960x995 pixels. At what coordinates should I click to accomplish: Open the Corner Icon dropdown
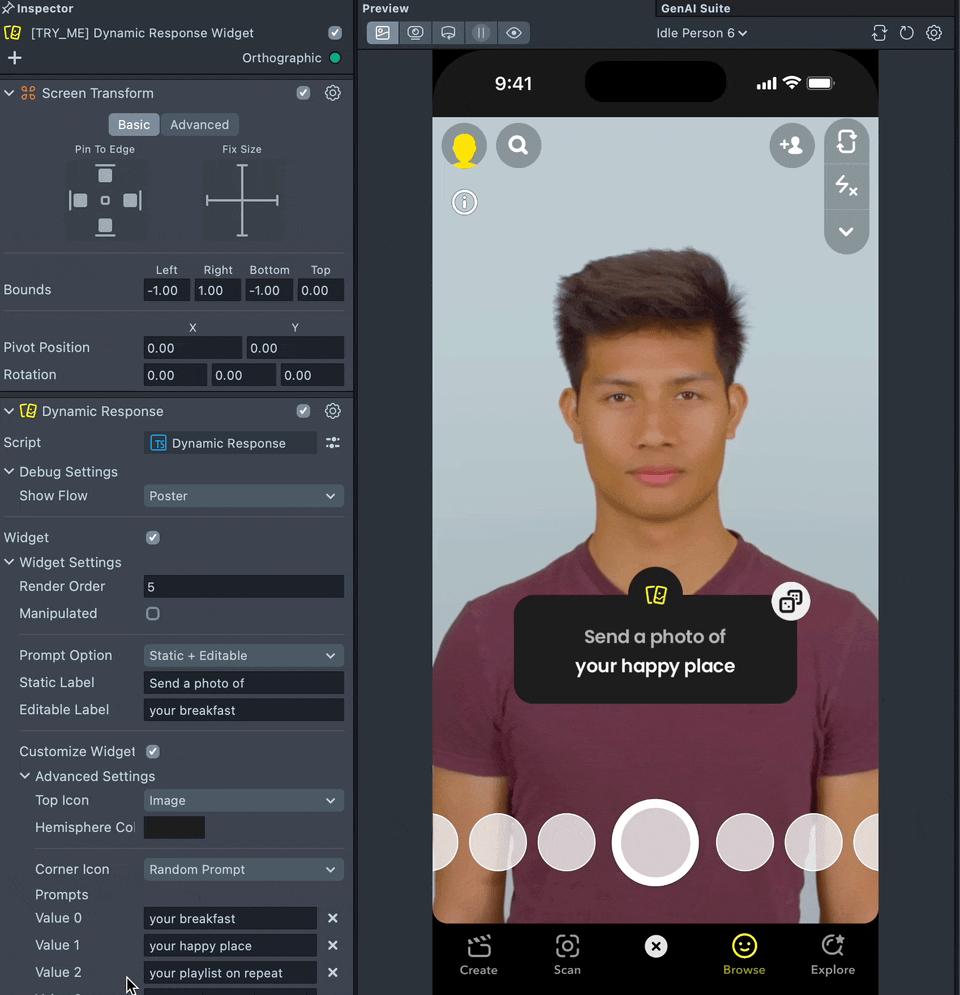(x=243, y=870)
